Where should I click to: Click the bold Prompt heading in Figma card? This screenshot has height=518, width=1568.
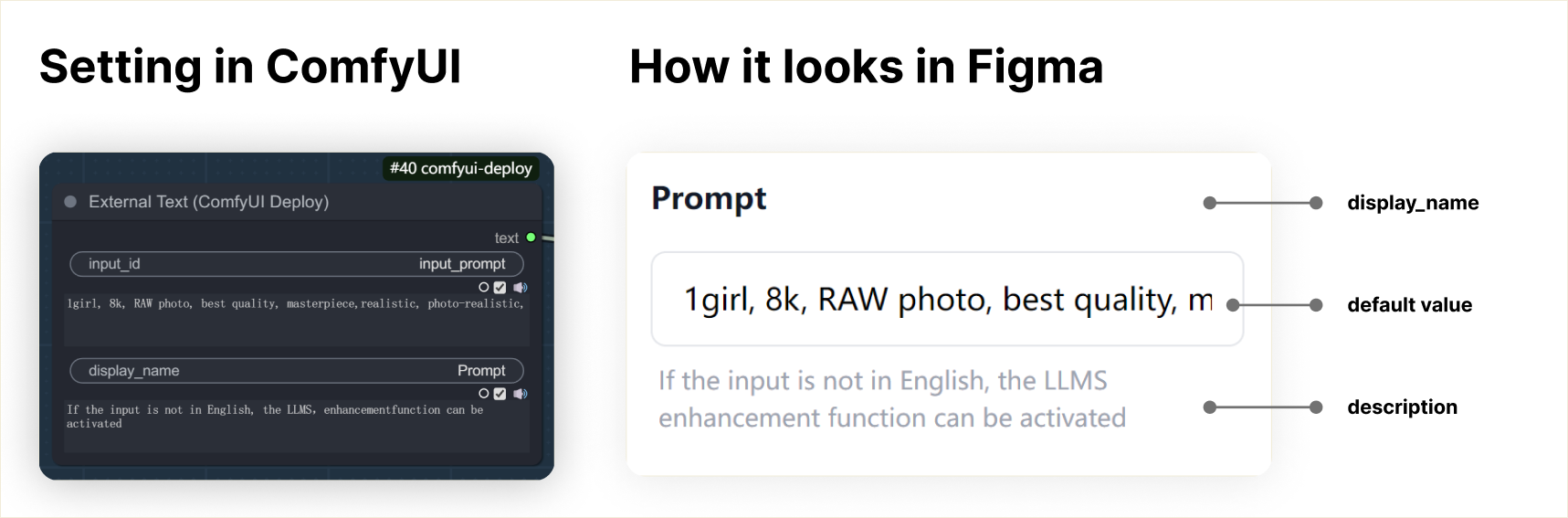[x=709, y=198]
